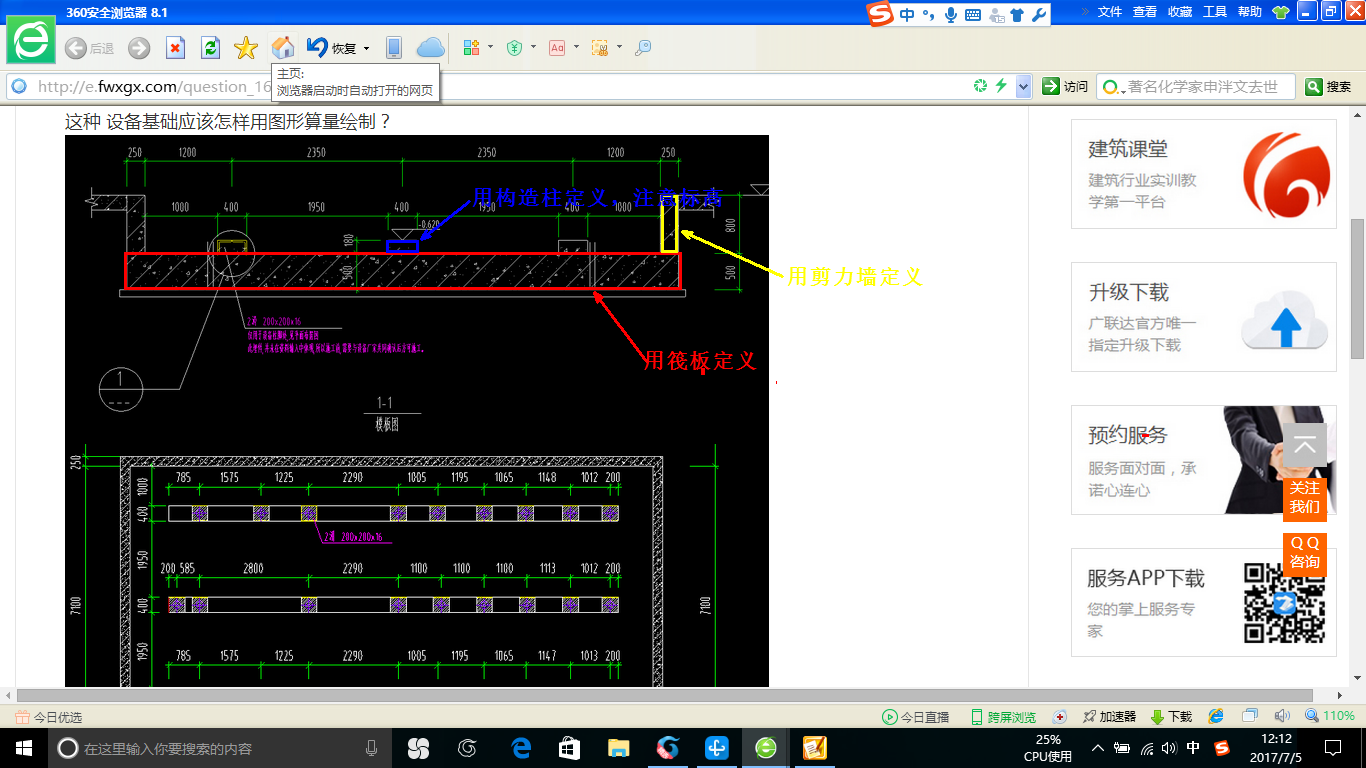Viewport: 1366px width, 768px height.
Task: Open 今日直播 in status bar
Action: [916, 717]
